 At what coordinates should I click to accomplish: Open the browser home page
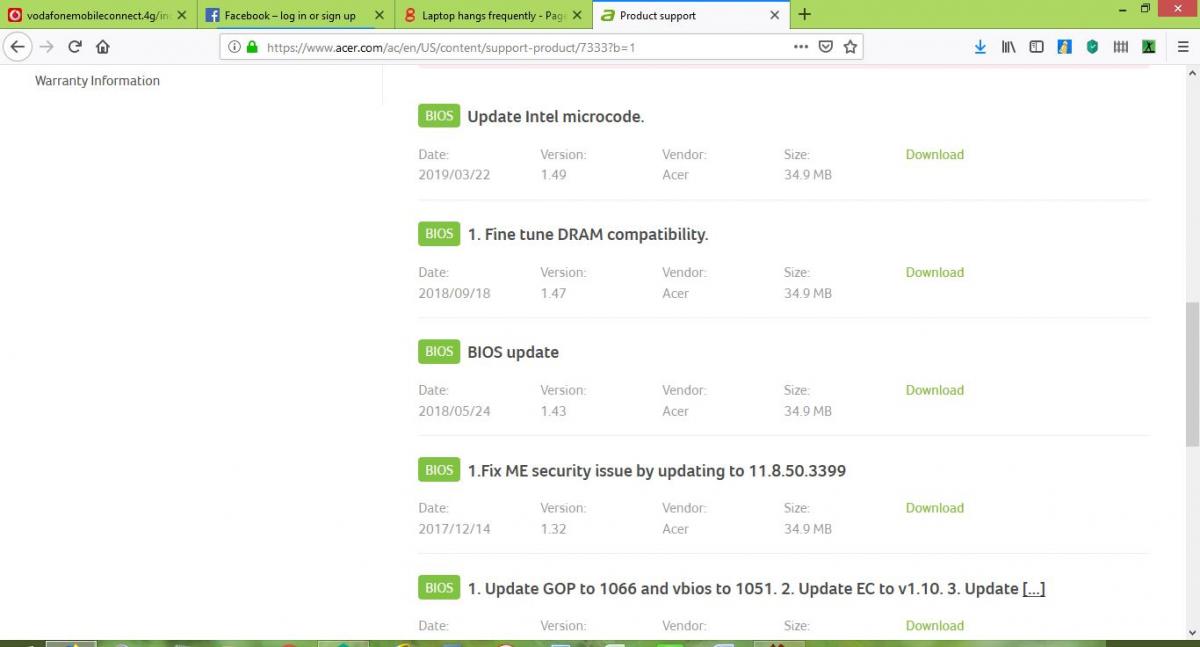tap(103, 47)
